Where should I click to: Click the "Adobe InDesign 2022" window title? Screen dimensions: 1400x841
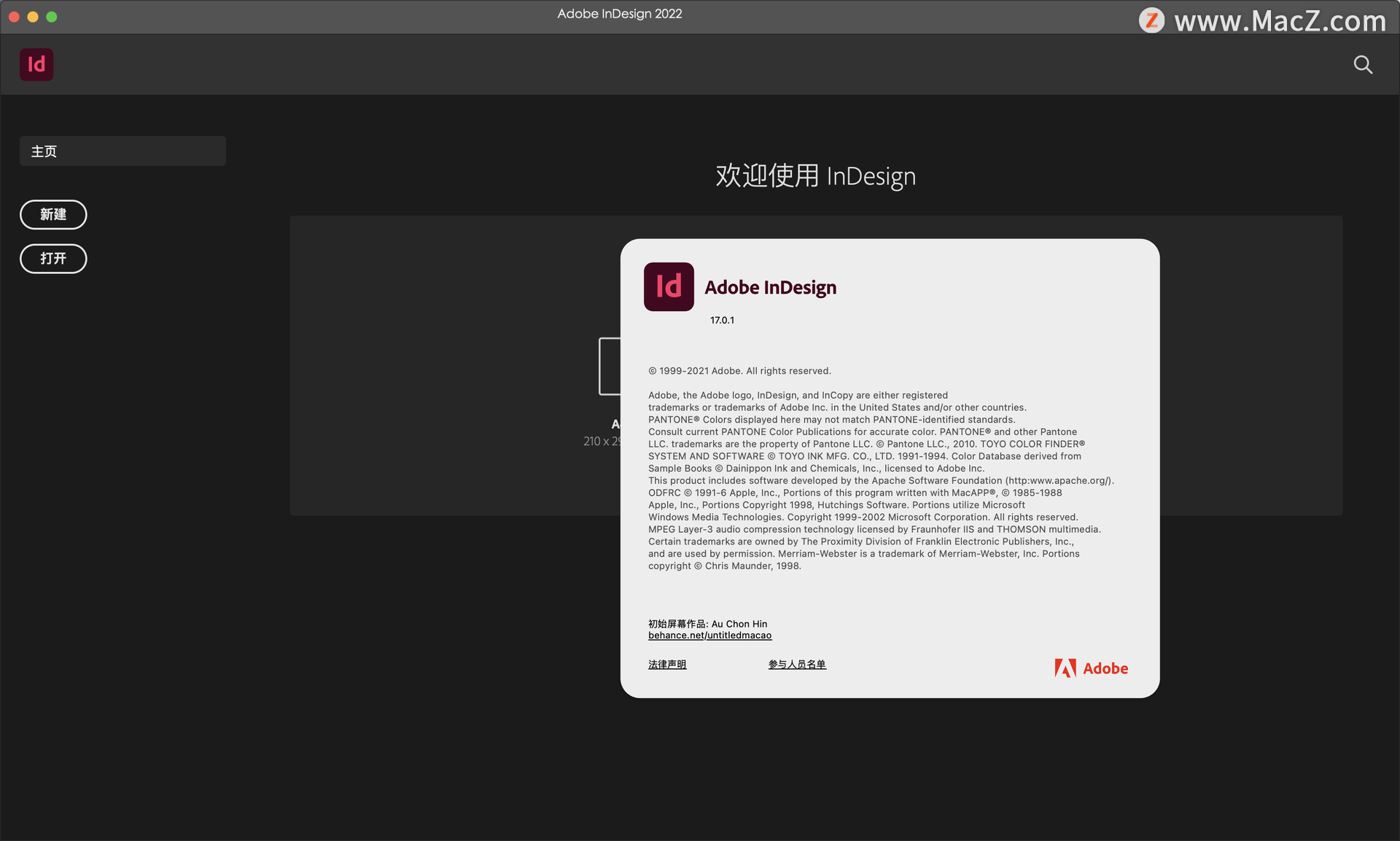pyautogui.click(x=620, y=14)
